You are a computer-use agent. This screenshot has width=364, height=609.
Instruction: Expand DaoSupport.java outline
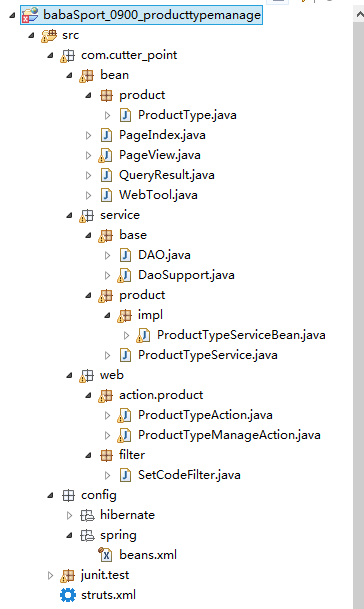pyautogui.click(x=107, y=275)
